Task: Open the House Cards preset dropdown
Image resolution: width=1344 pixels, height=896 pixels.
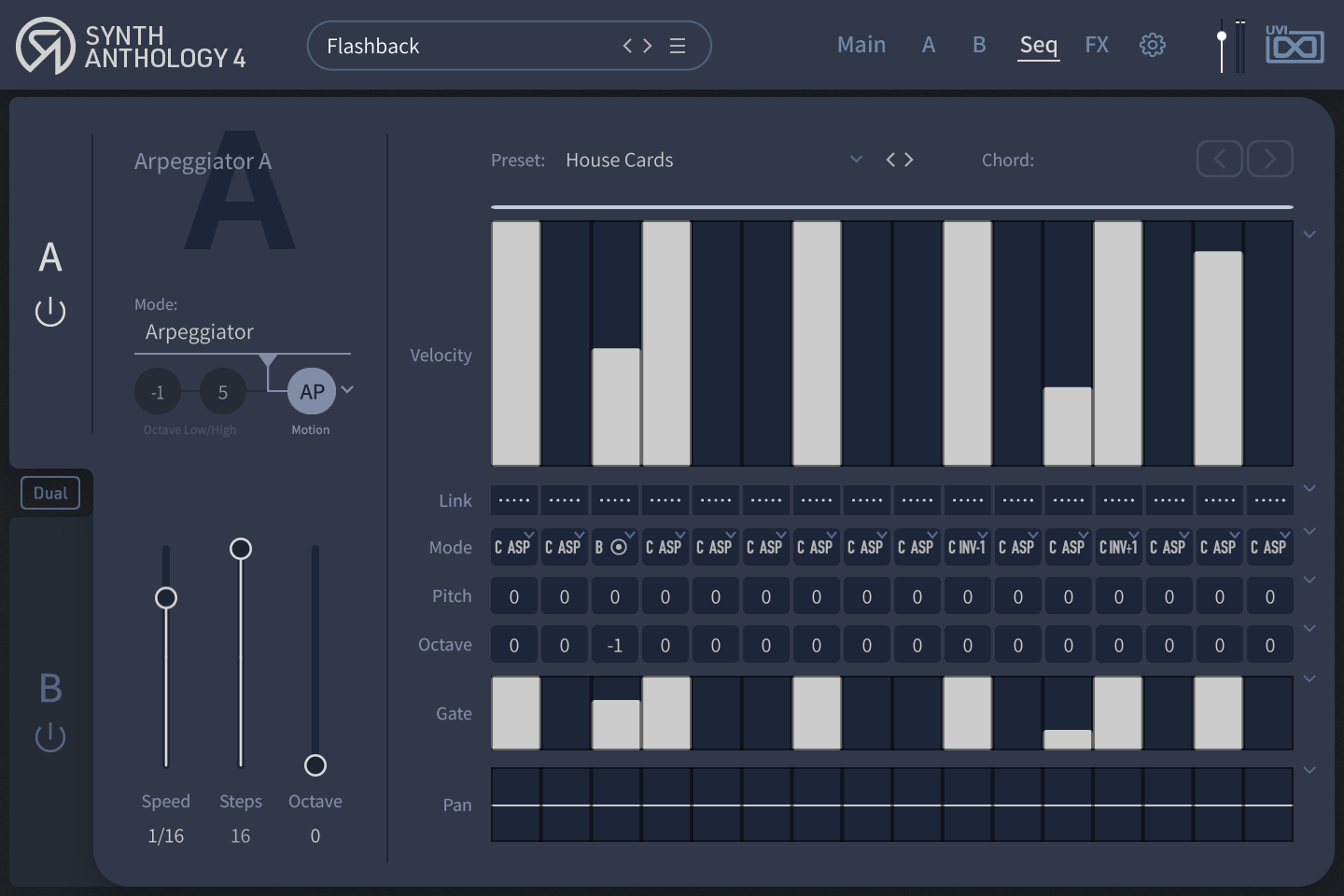Action: coord(856,160)
